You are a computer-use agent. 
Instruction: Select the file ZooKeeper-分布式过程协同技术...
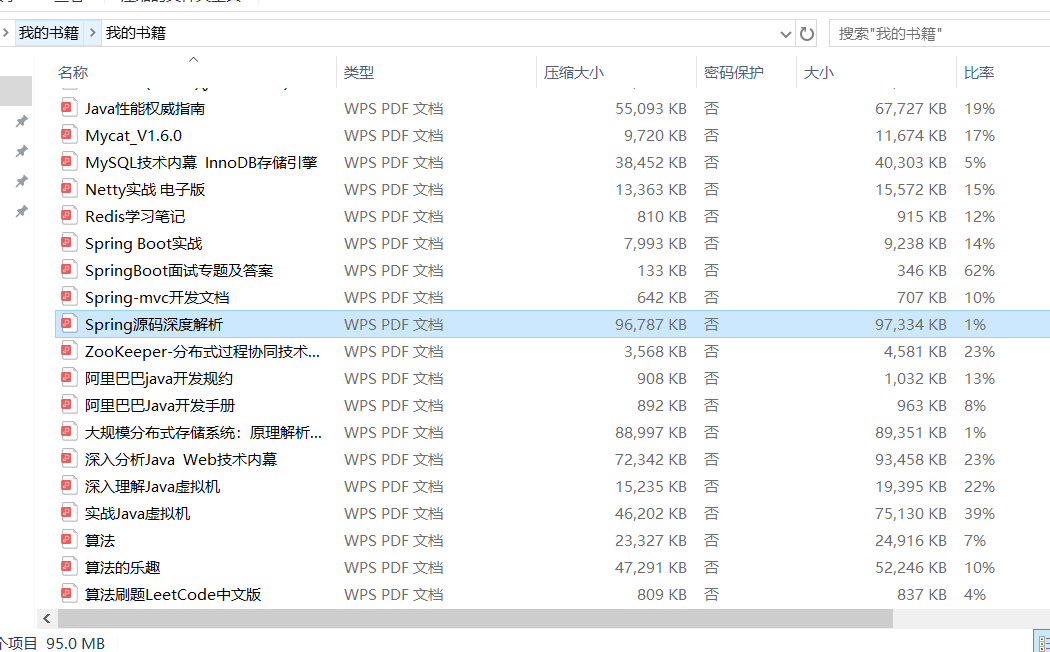pyautogui.click(x=202, y=351)
